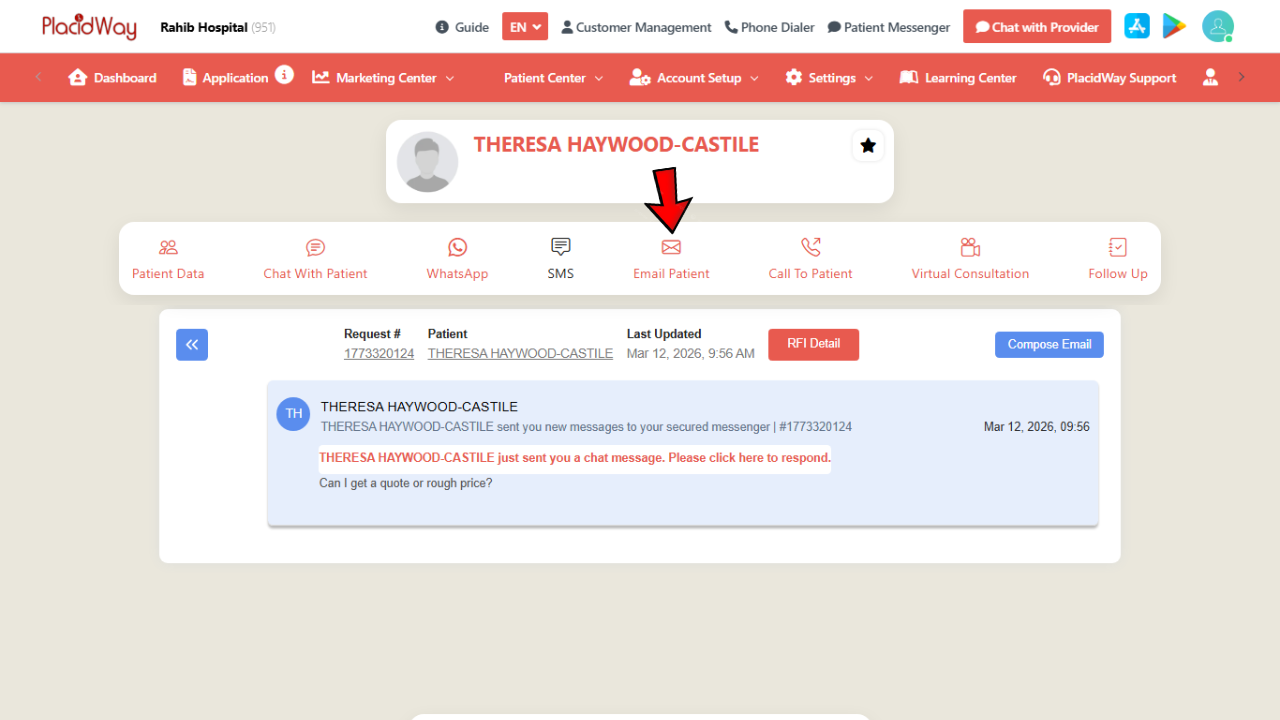
Task: Expand the Marketing Center menu
Action: click(384, 78)
